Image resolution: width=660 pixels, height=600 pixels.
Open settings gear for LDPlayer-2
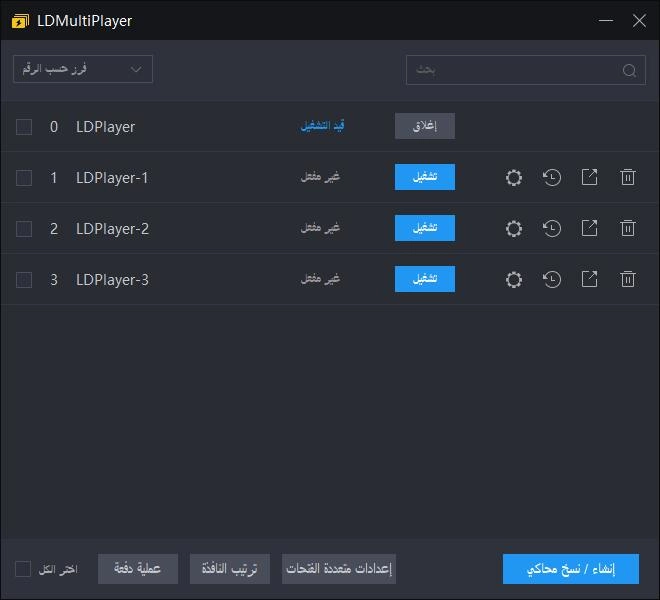[x=514, y=229]
